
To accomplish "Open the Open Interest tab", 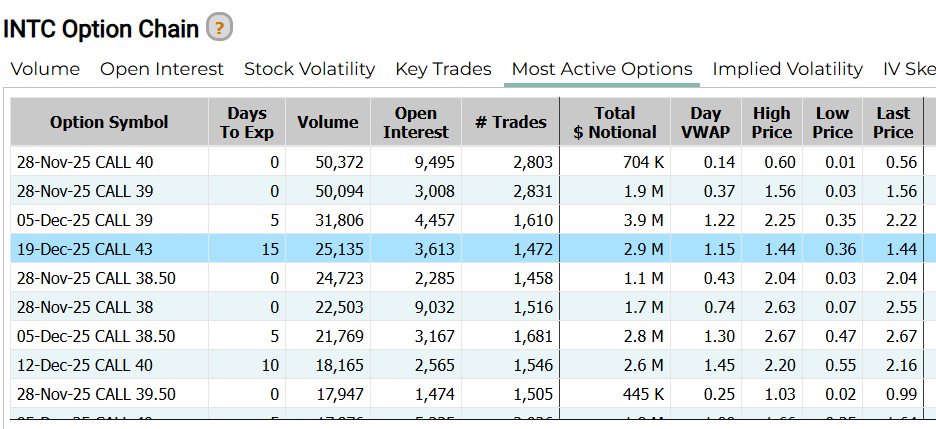I will 162,69.
